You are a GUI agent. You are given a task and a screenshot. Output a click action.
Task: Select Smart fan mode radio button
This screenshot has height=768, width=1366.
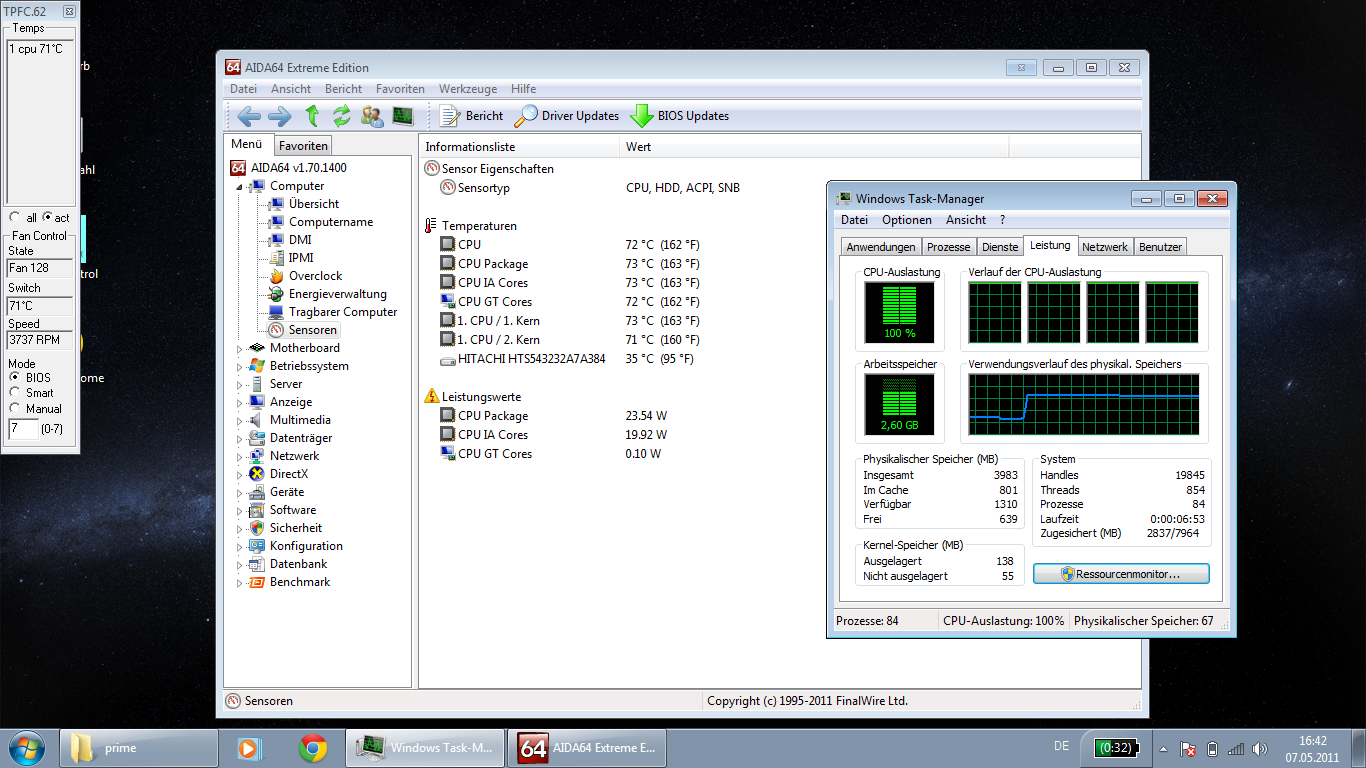(x=15, y=393)
